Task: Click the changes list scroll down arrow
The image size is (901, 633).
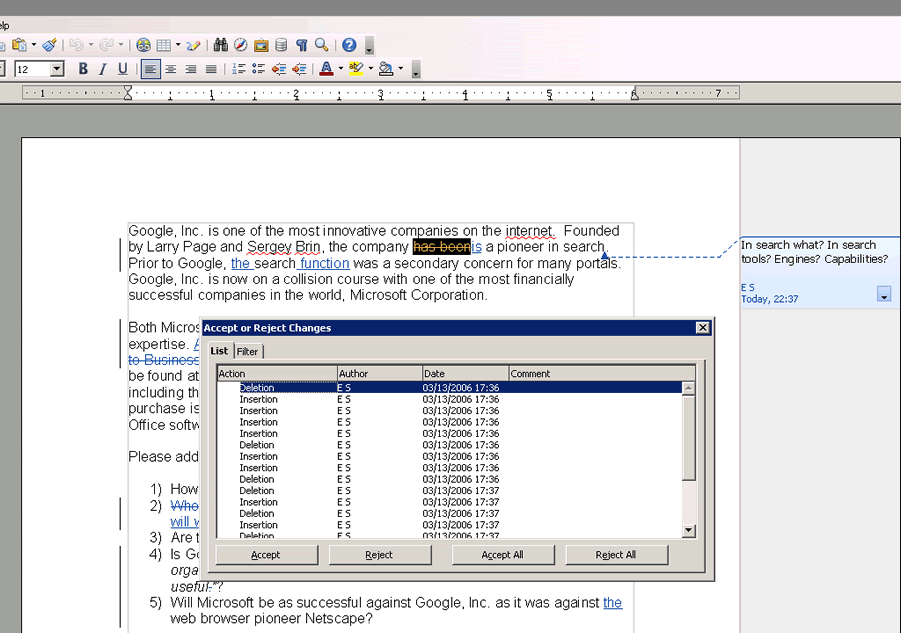Action: [688, 531]
